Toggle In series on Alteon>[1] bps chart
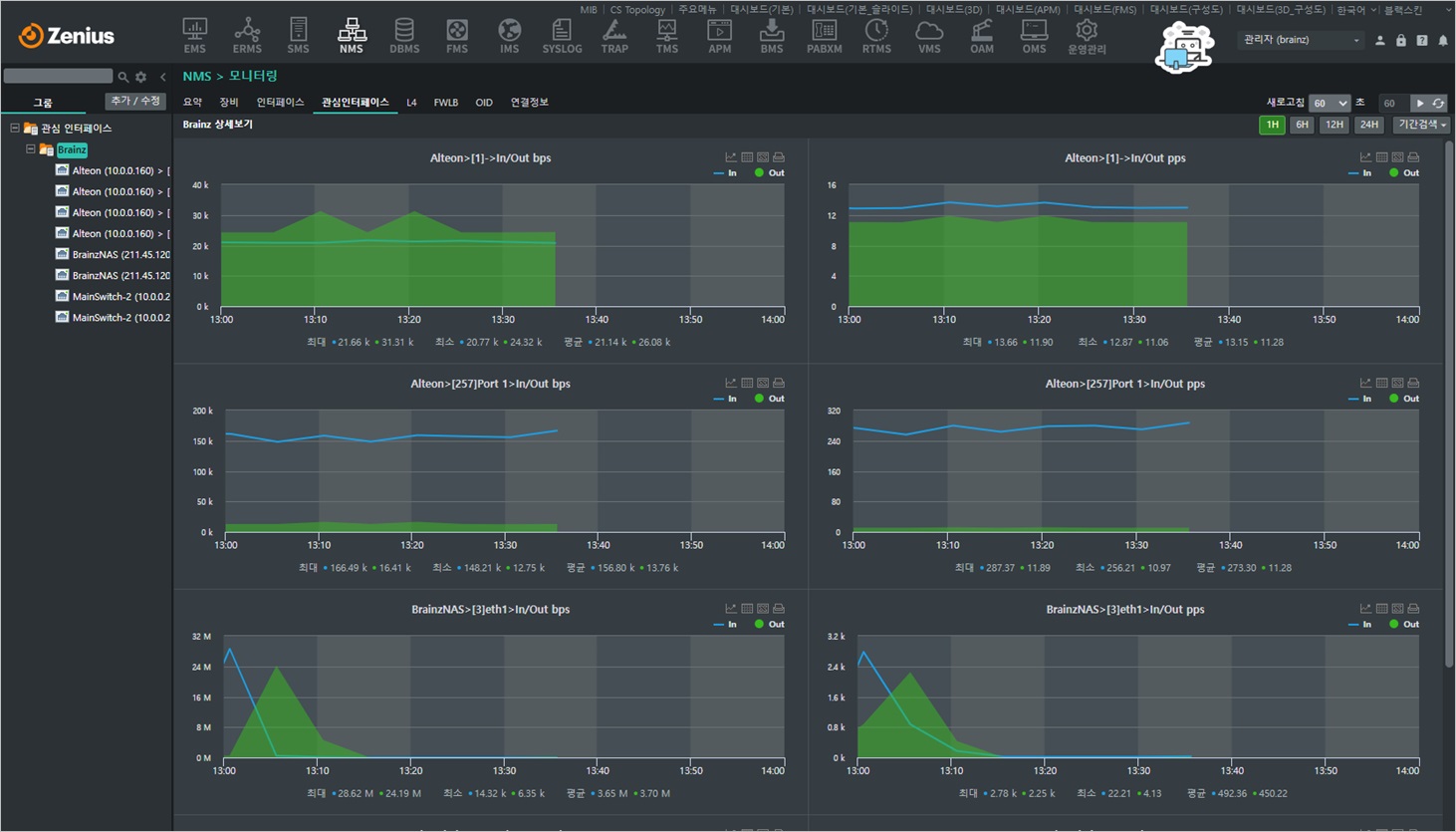 tap(726, 173)
